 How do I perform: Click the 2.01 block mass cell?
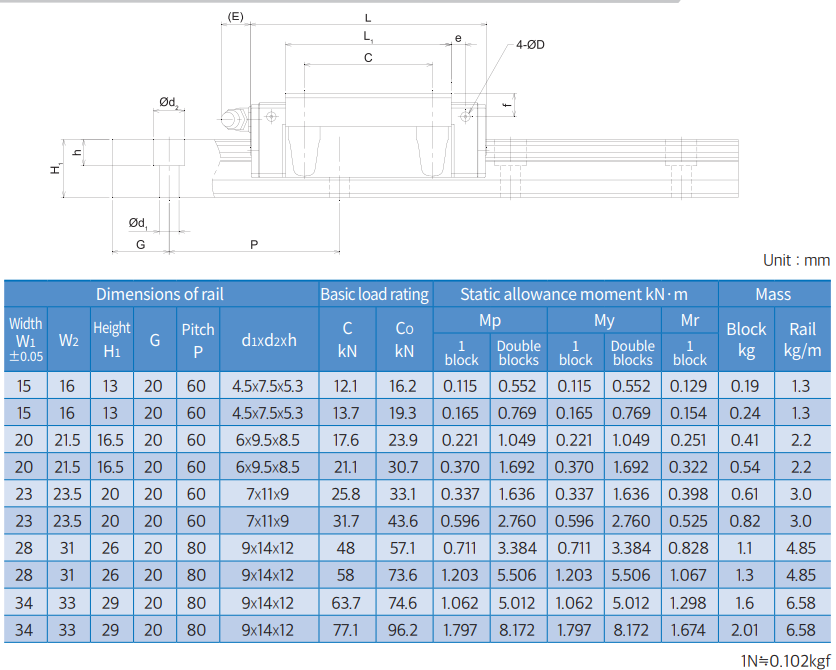(x=746, y=629)
